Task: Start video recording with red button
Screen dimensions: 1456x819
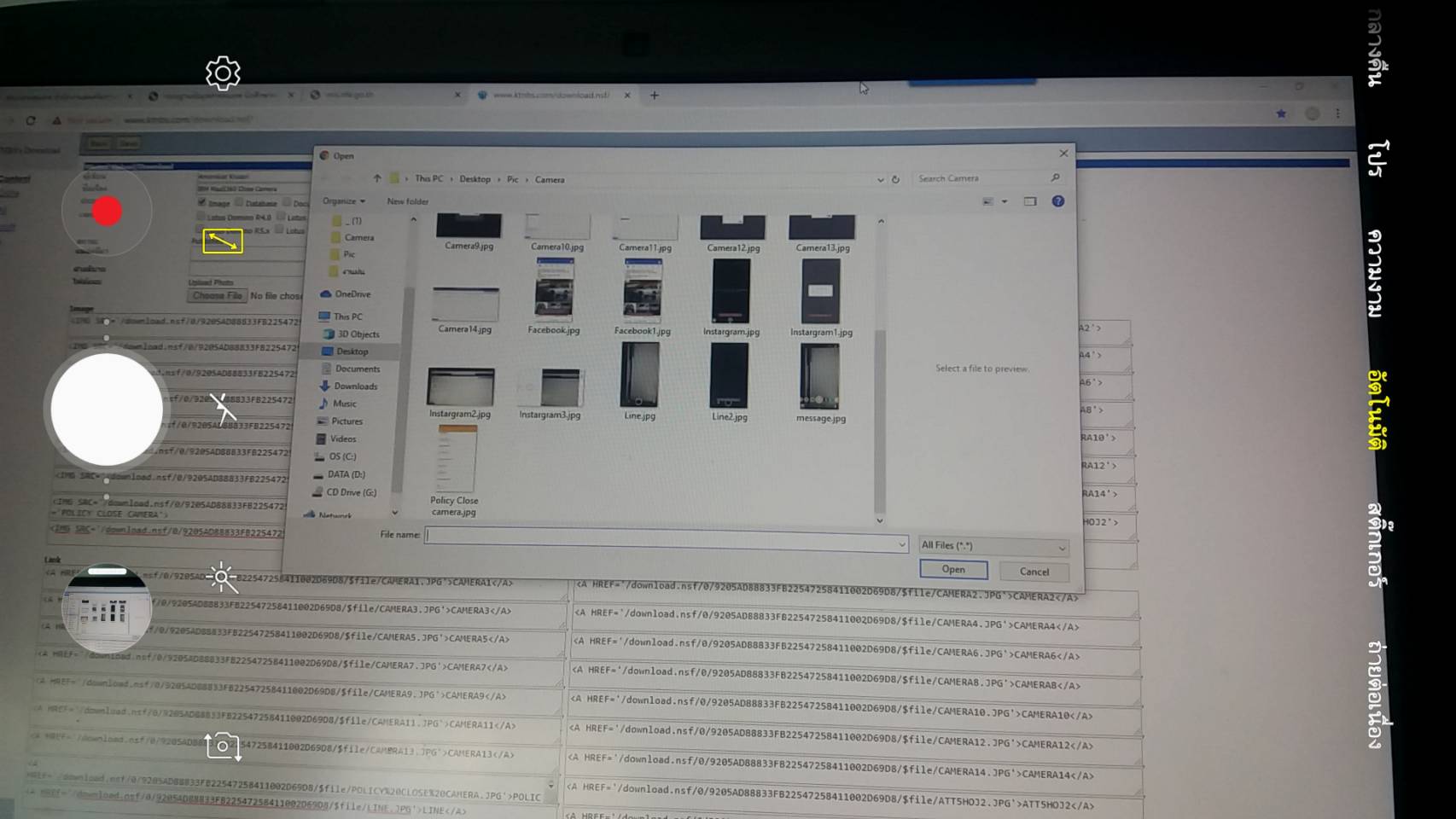Action: click(x=107, y=212)
